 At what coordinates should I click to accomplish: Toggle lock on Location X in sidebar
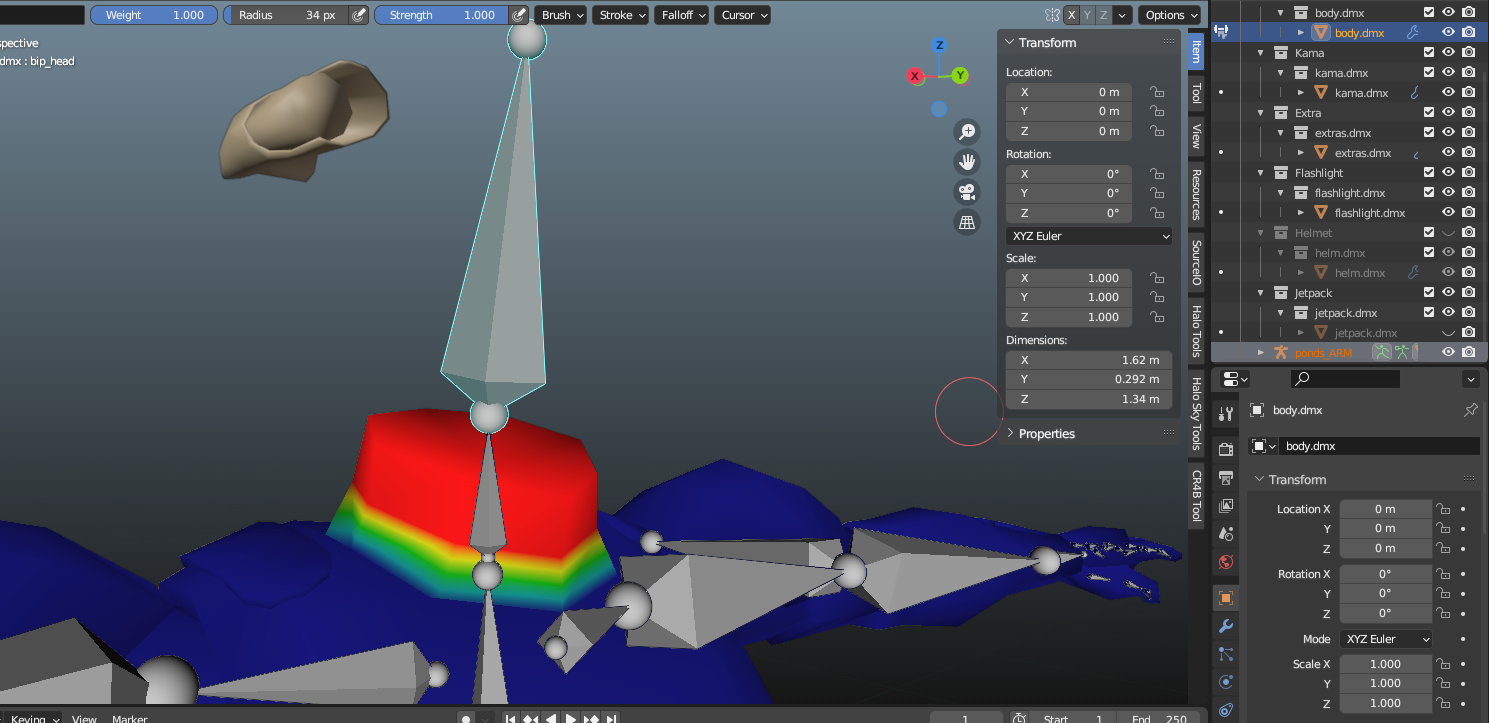[x=1157, y=92]
